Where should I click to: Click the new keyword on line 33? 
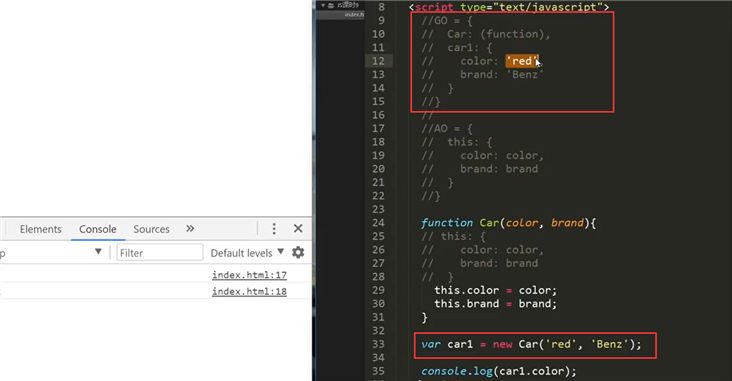tap(502, 344)
